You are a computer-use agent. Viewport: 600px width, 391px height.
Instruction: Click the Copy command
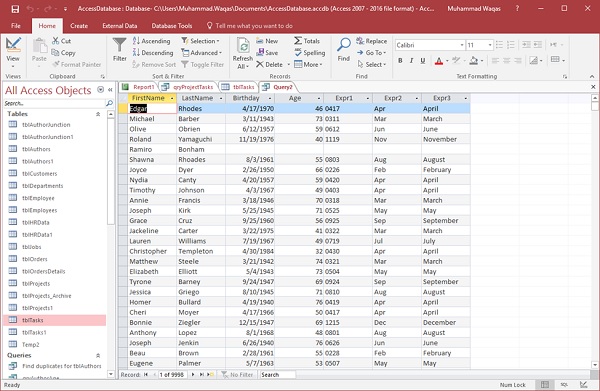coord(64,53)
